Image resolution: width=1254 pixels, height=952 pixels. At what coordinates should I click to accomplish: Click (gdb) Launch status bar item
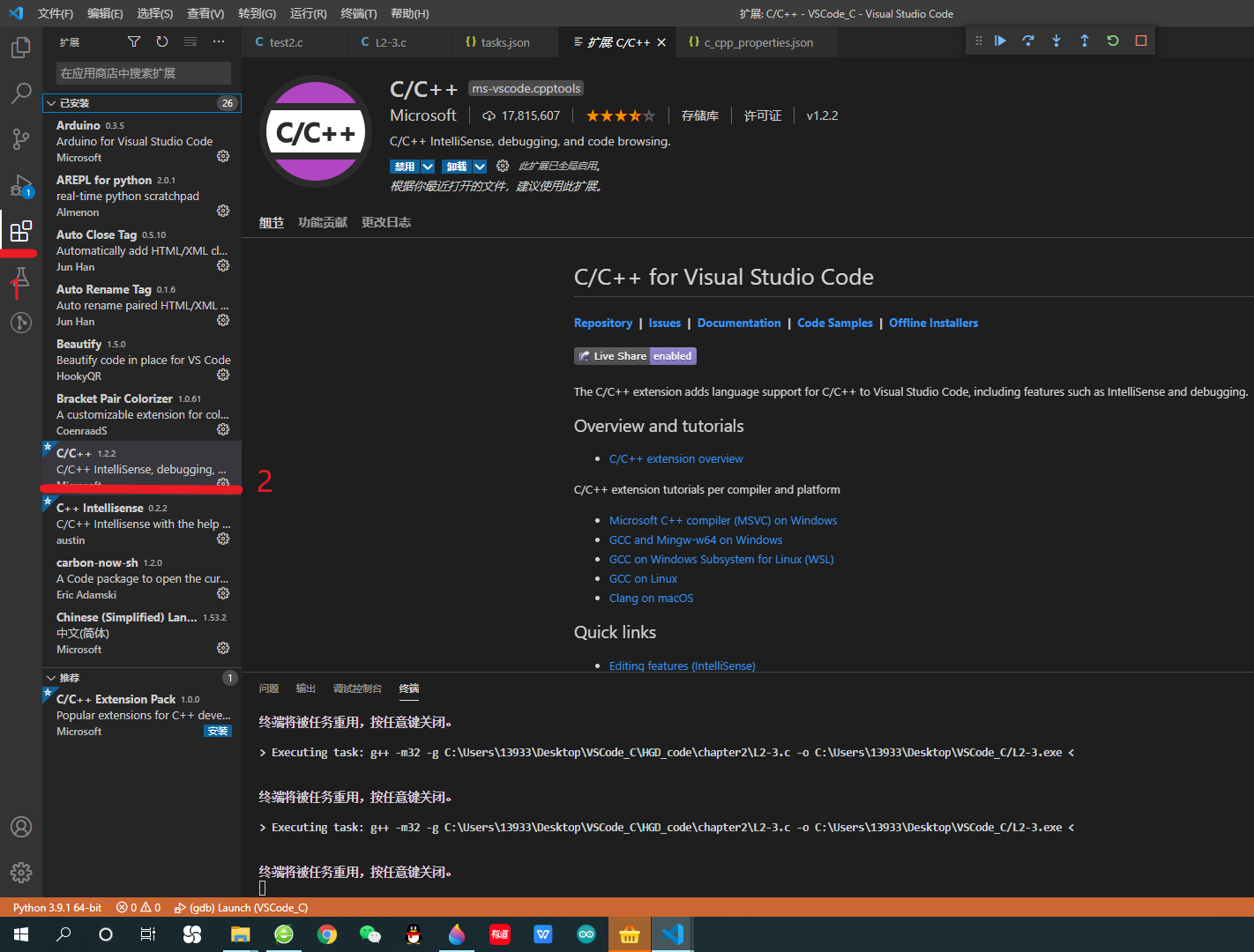(x=241, y=907)
